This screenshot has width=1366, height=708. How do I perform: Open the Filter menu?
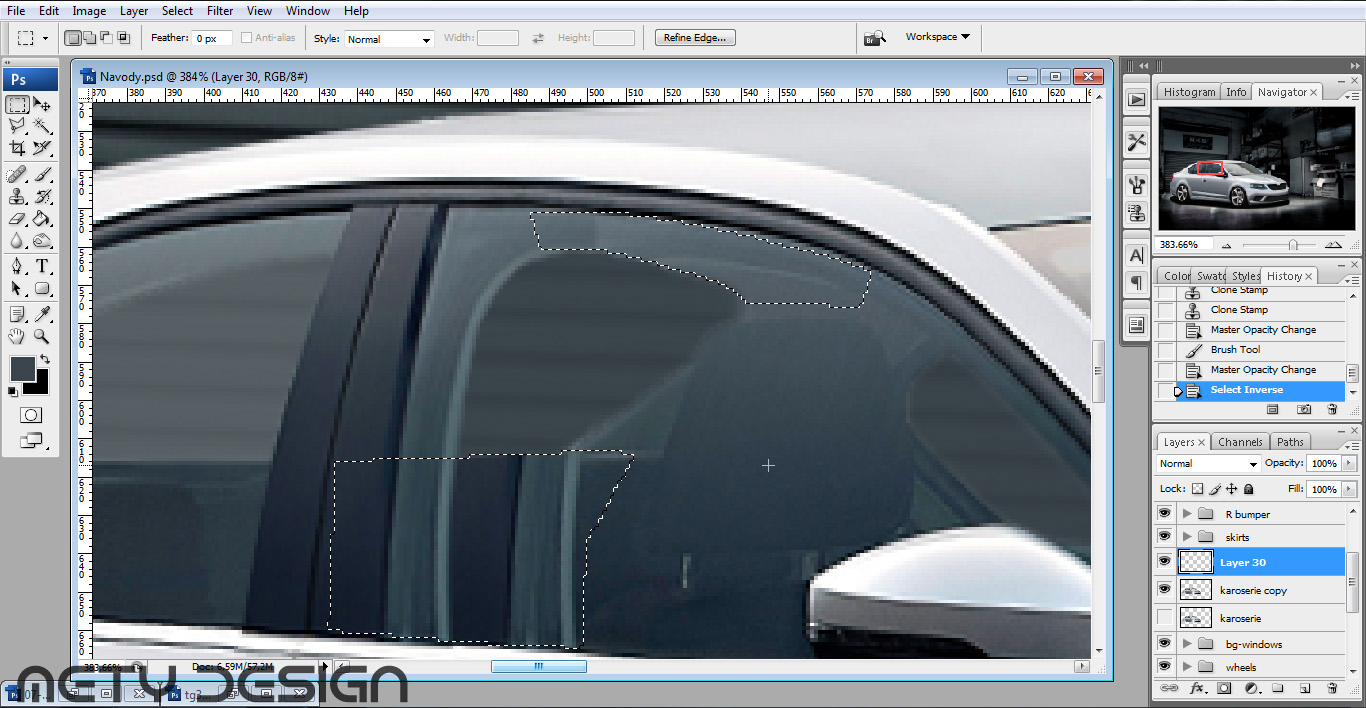[220, 11]
